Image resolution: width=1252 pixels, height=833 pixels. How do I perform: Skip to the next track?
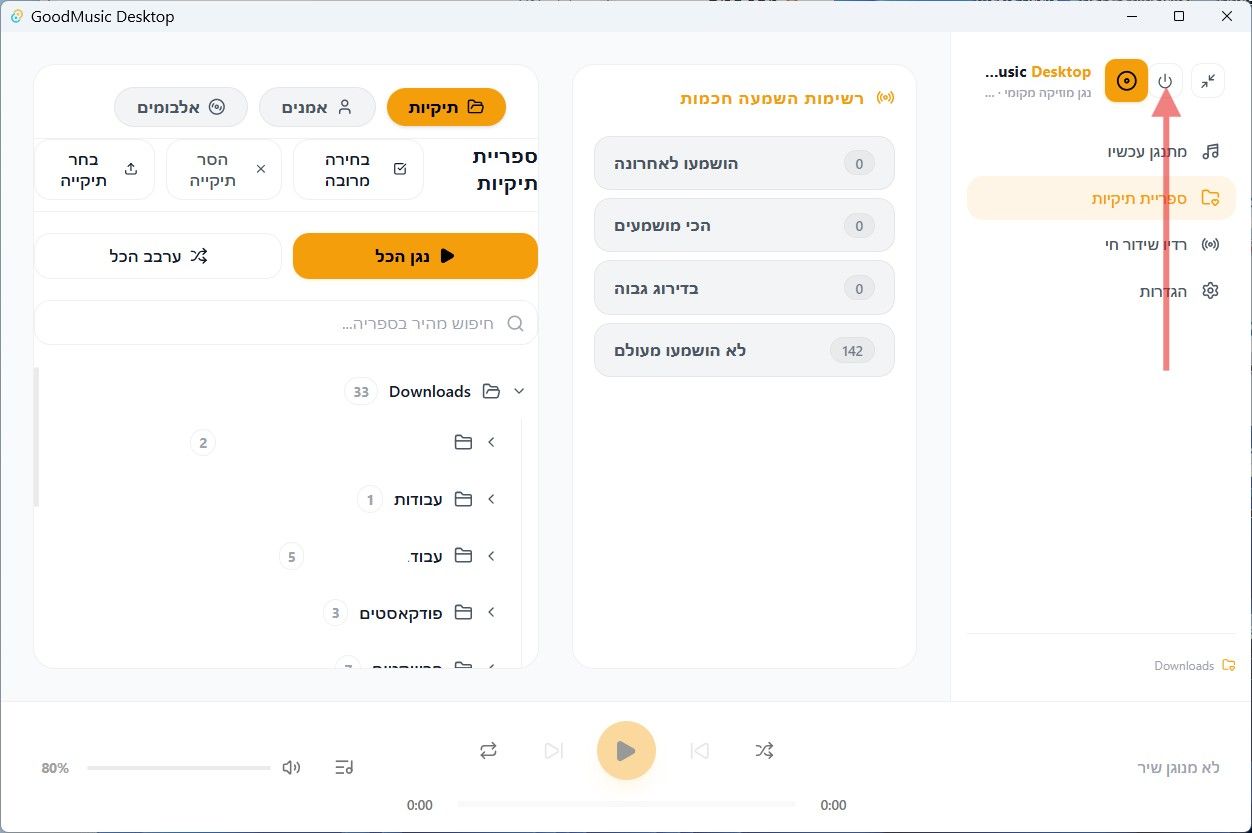tap(554, 750)
